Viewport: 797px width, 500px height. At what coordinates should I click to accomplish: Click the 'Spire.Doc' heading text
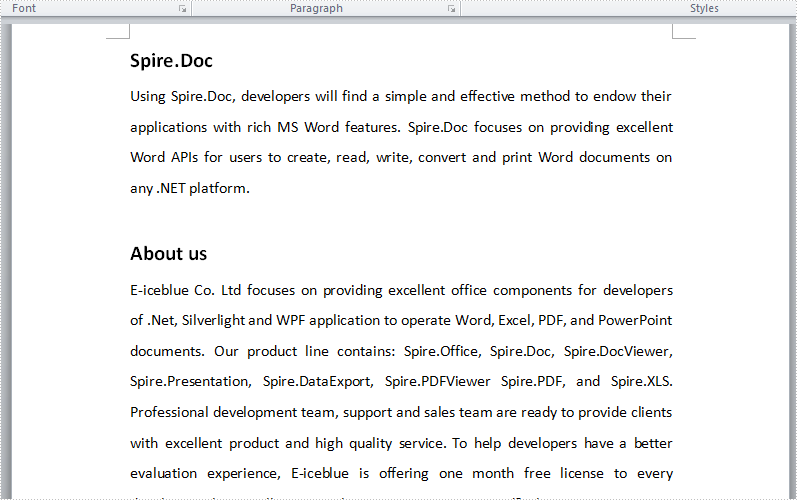171,61
